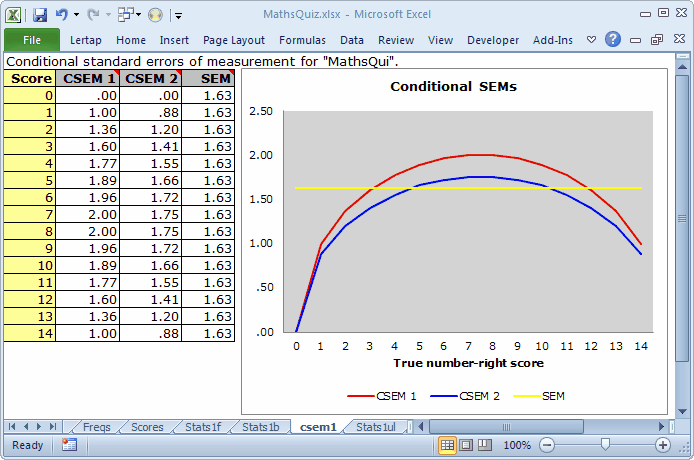Select the title cell about conditional standard errors
The height and width of the screenshot is (460, 694).
pyautogui.click(x=202, y=61)
